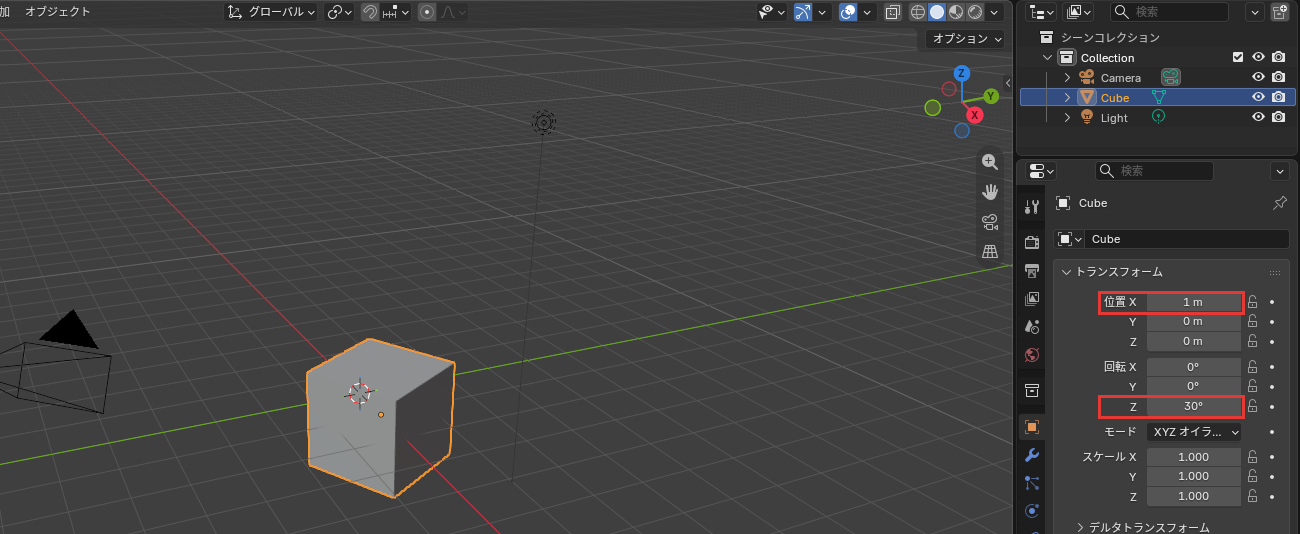The image size is (1300, 534).
Task: Hide Collection in viewport with eye icon
Action: 1259,58
